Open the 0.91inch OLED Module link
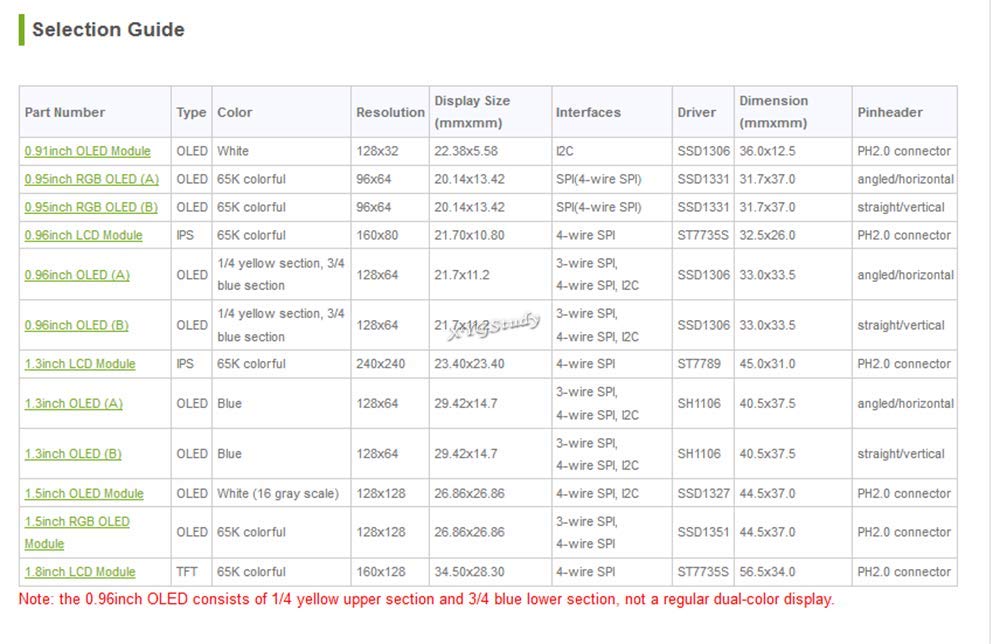The image size is (1000, 644). click(x=87, y=151)
